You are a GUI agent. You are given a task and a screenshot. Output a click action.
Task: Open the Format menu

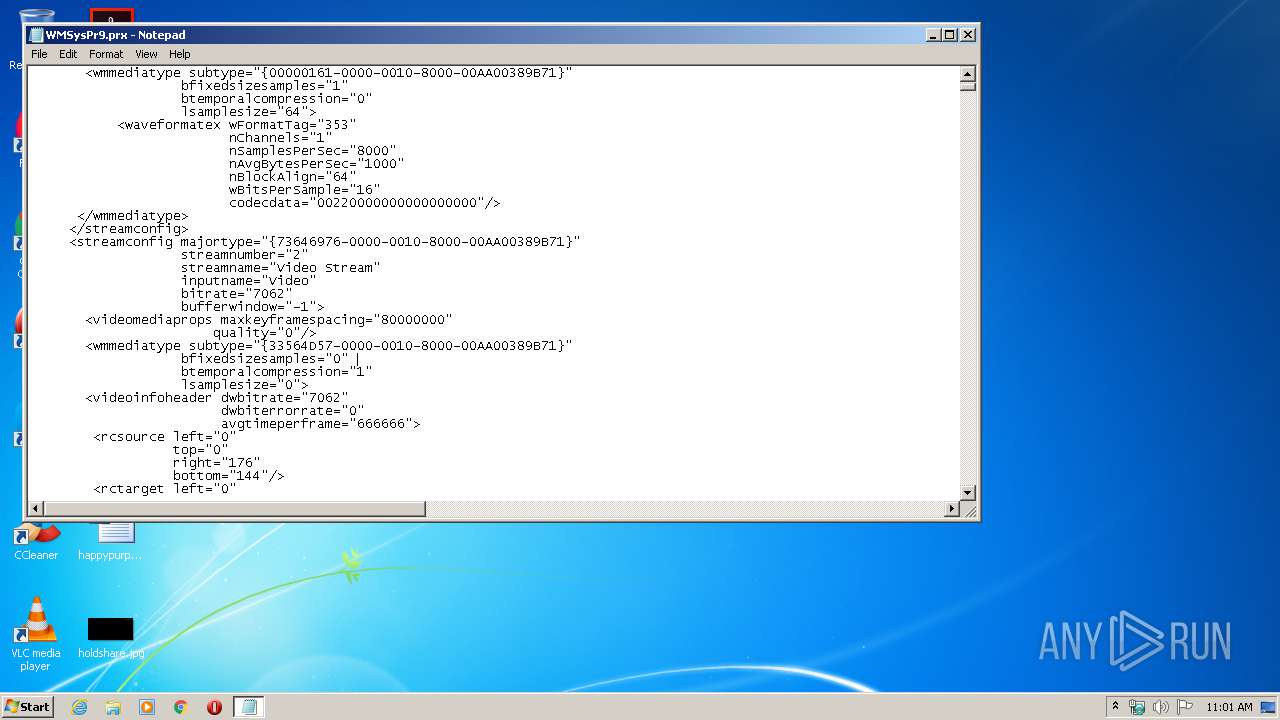click(106, 54)
